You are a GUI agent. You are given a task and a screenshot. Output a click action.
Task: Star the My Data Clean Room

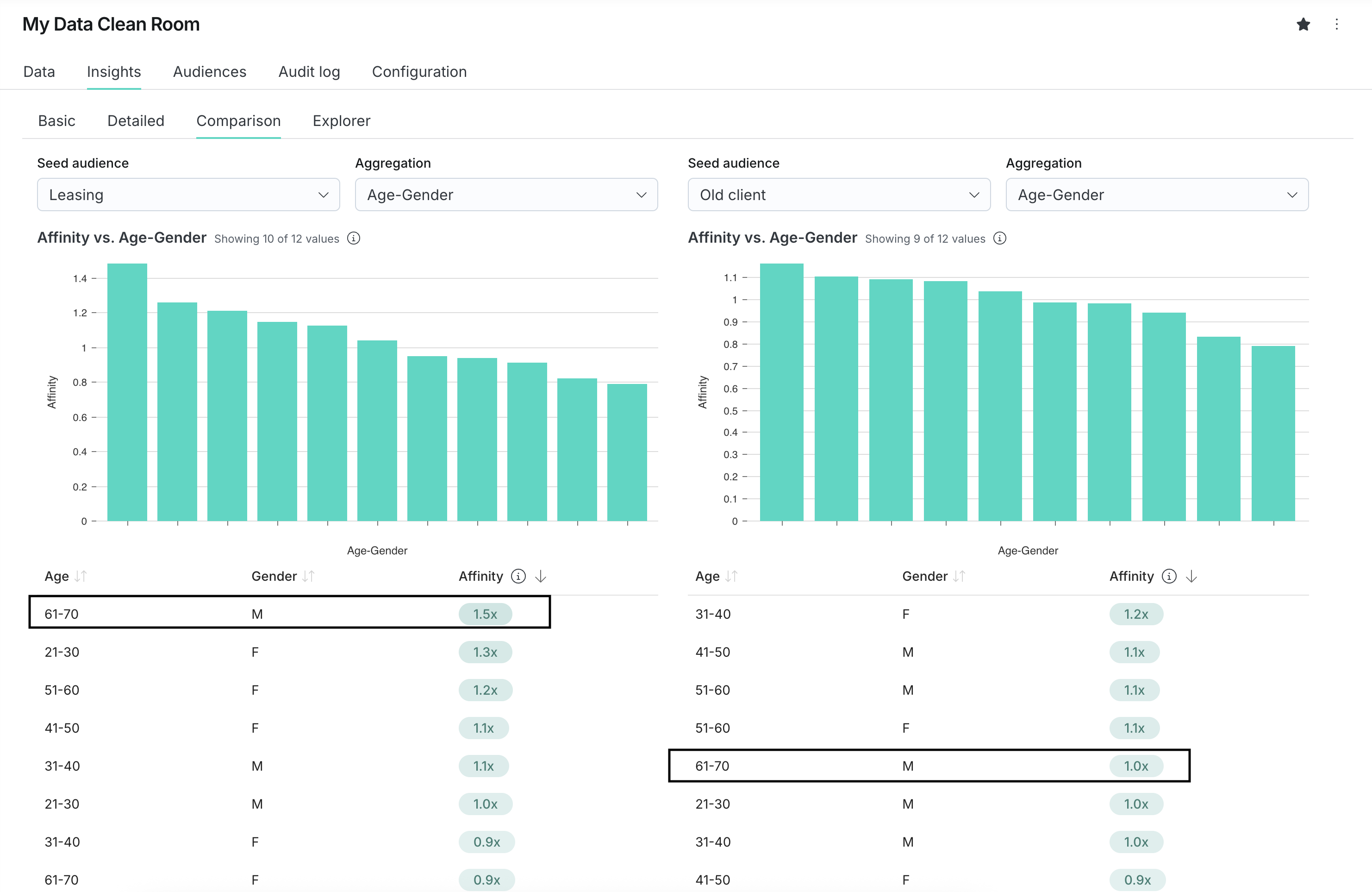click(x=1303, y=24)
